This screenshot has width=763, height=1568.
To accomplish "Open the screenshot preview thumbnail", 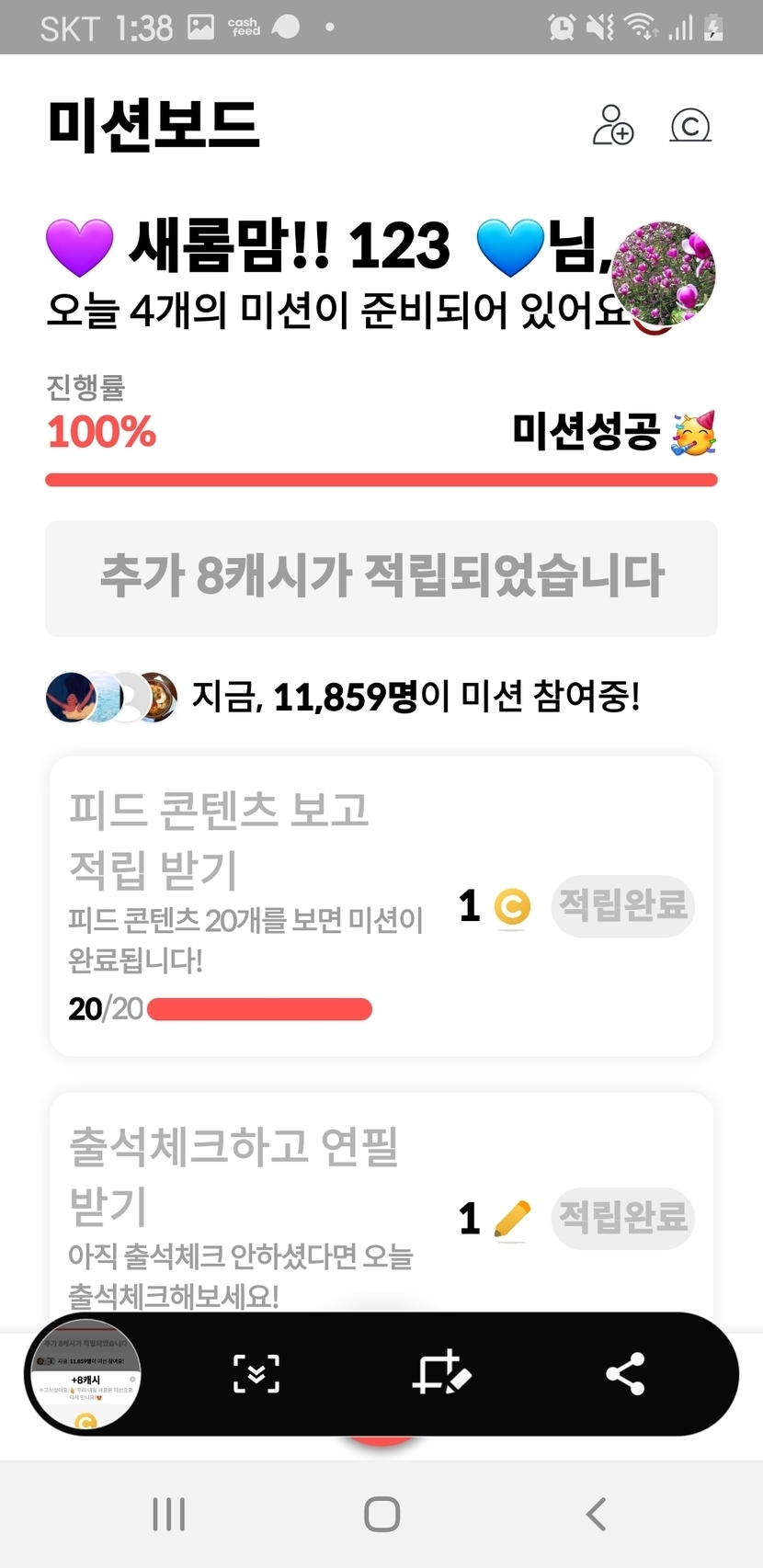I will pos(85,1374).
